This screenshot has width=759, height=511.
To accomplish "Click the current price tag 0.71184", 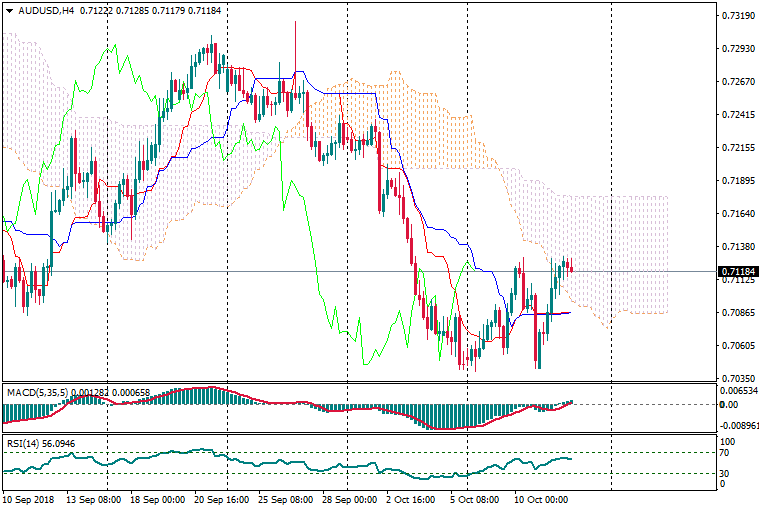I will [x=737, y=271].
